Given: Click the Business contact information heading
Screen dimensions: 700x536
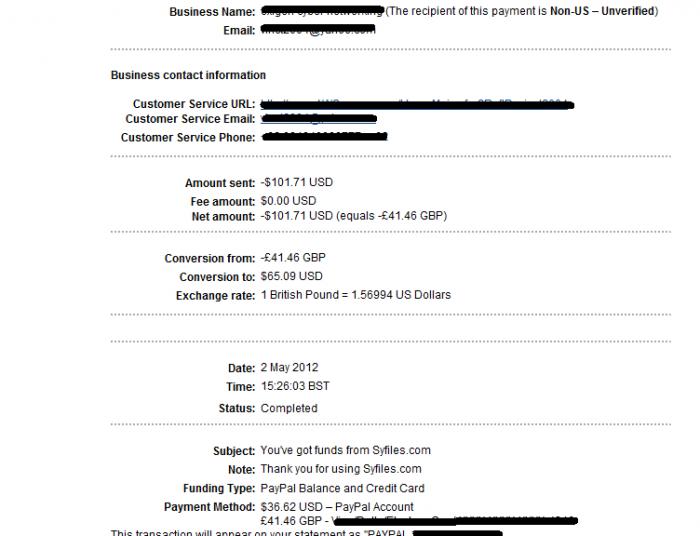Looking at the screenshot, I should pyautogui.click(x=188, y=75).
